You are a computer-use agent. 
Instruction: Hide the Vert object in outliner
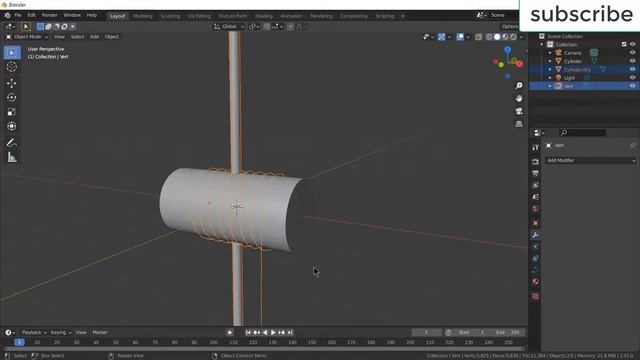click(632, 86)
